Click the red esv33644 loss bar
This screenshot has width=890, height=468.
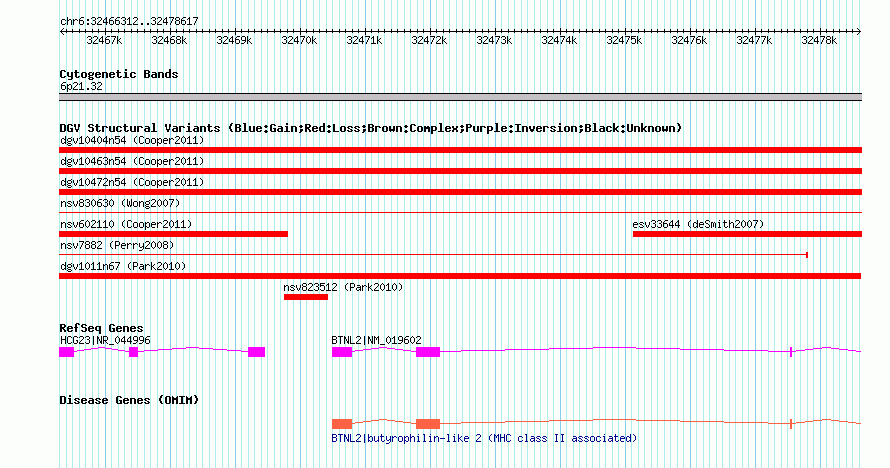pyautogui.click(x=747, y=234)
